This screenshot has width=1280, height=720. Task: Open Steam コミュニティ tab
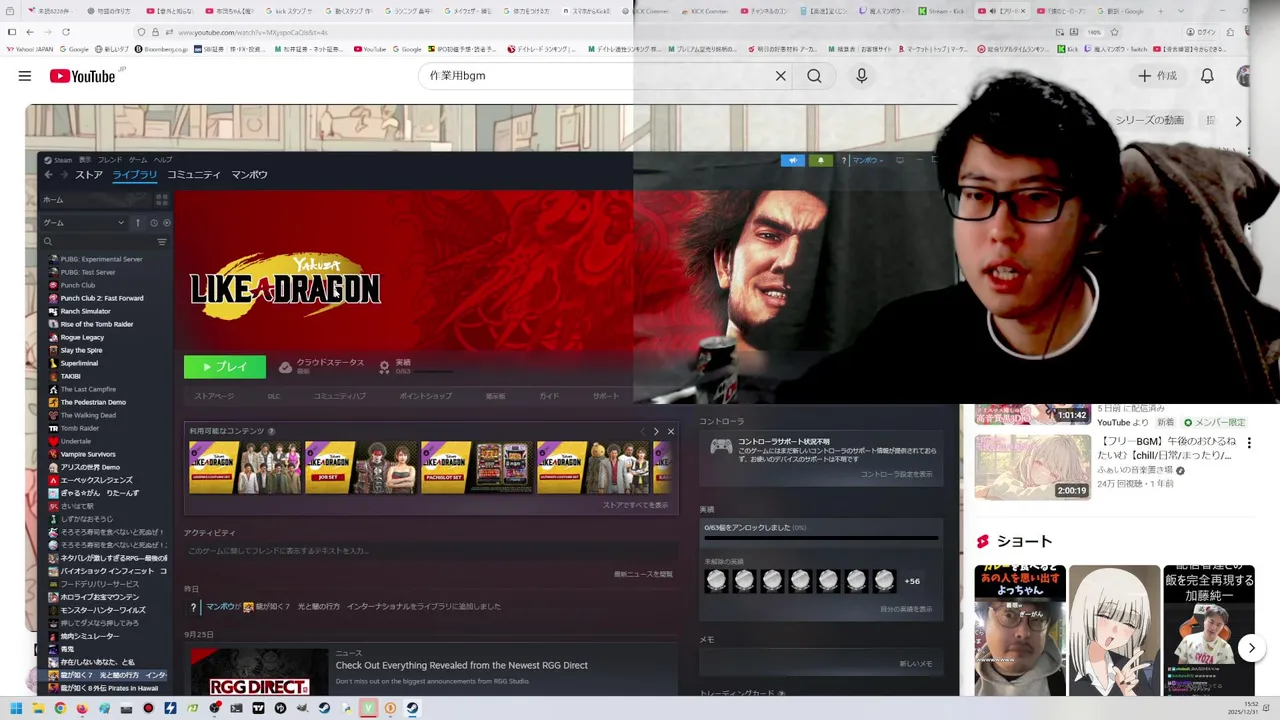[x=194, y=175]
